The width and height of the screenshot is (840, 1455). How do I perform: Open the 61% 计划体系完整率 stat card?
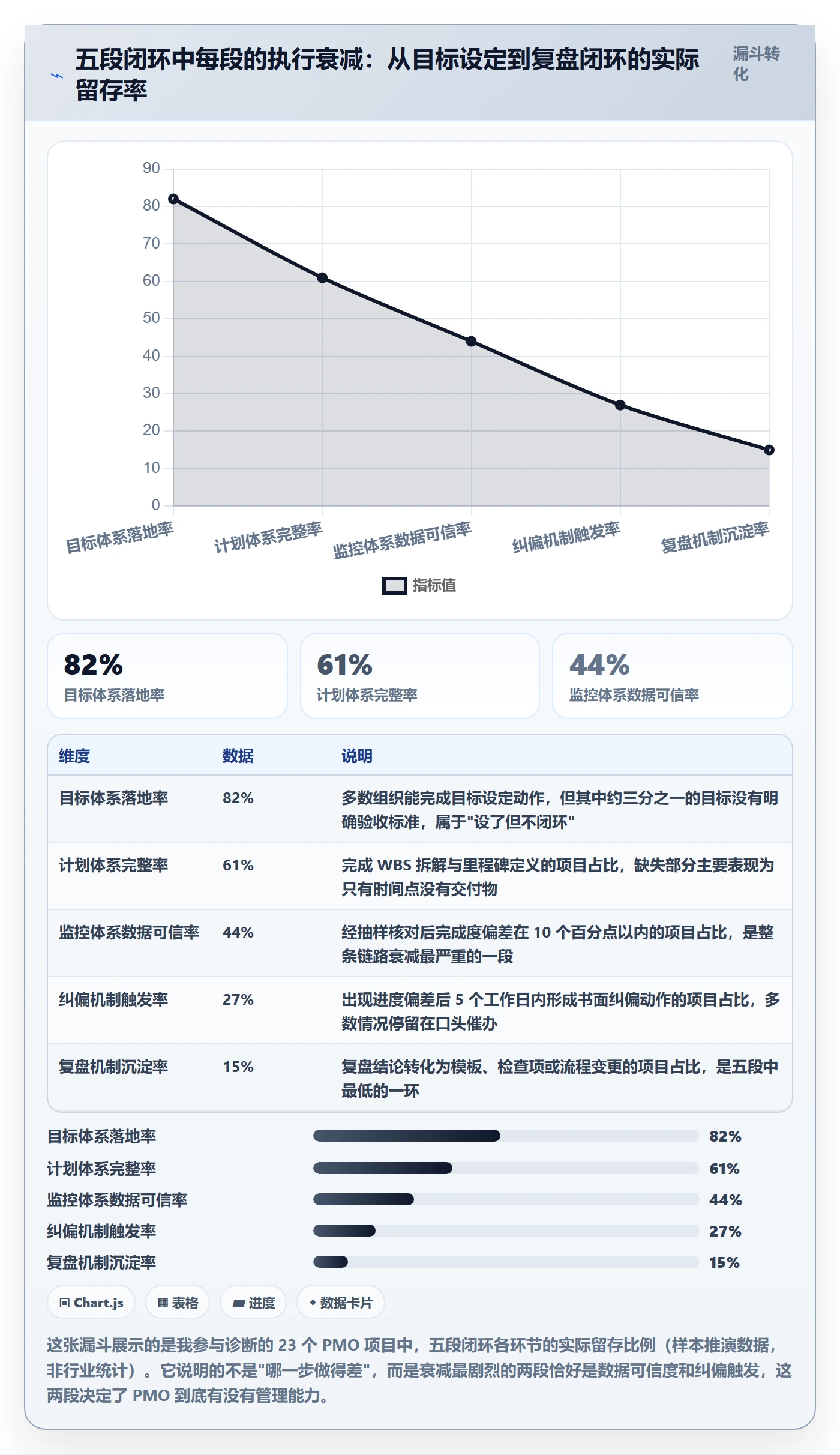tap(420, 676)
